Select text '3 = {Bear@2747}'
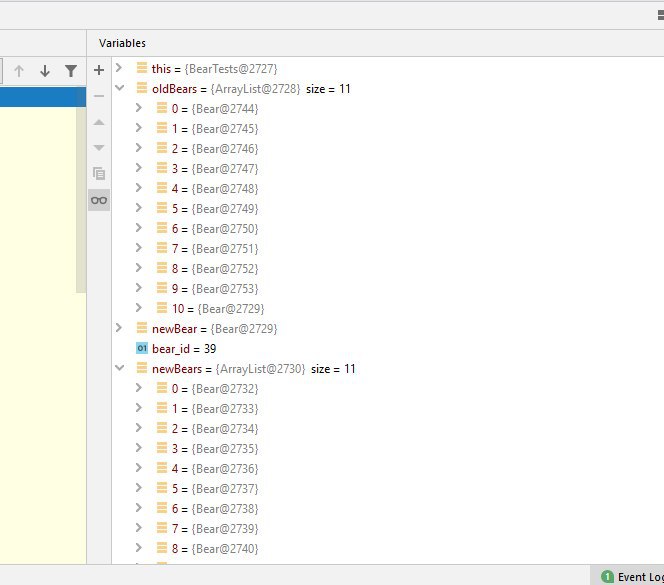 pos(215,169)
